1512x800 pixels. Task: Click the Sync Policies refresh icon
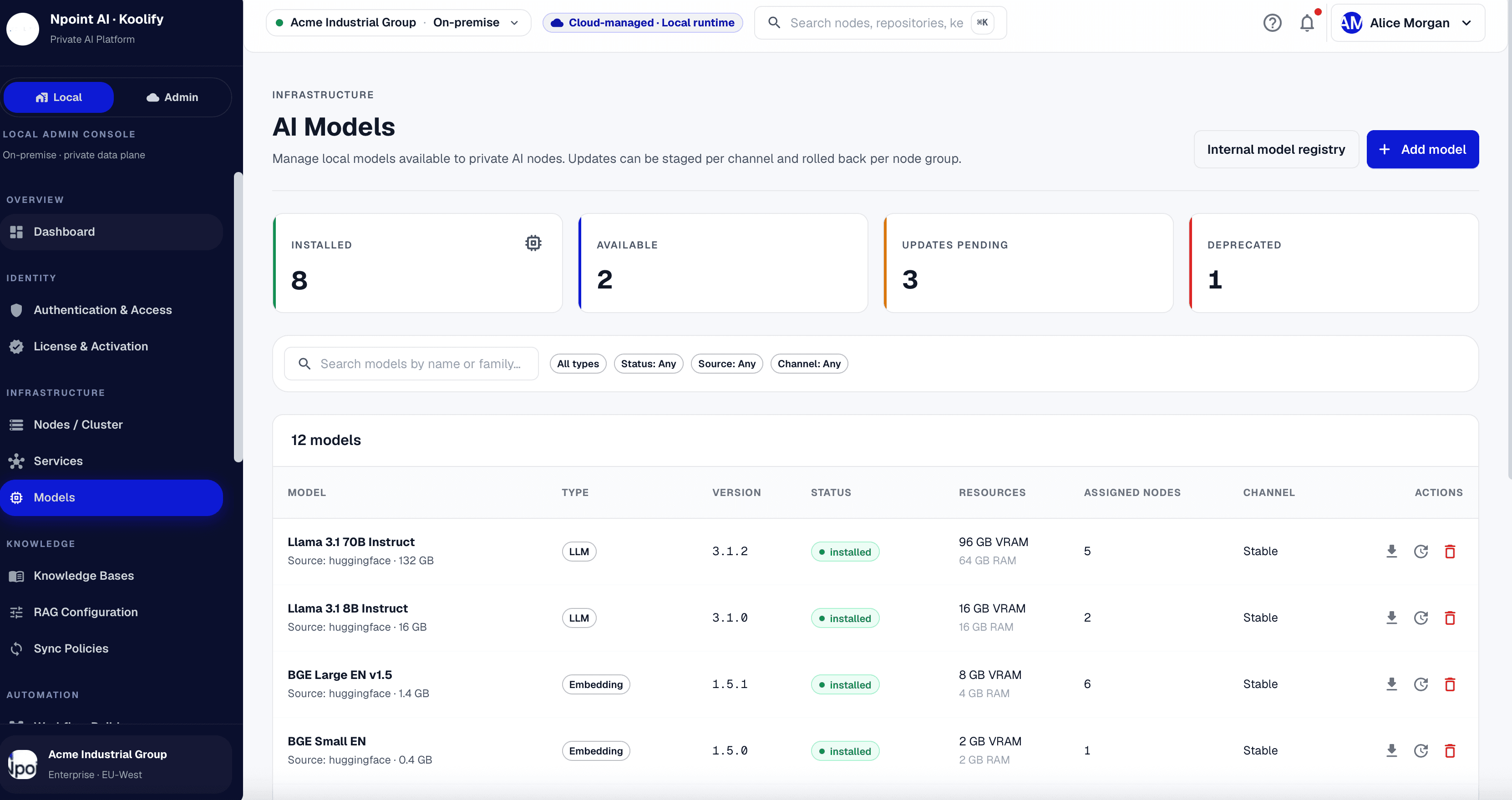click(16, 648)
